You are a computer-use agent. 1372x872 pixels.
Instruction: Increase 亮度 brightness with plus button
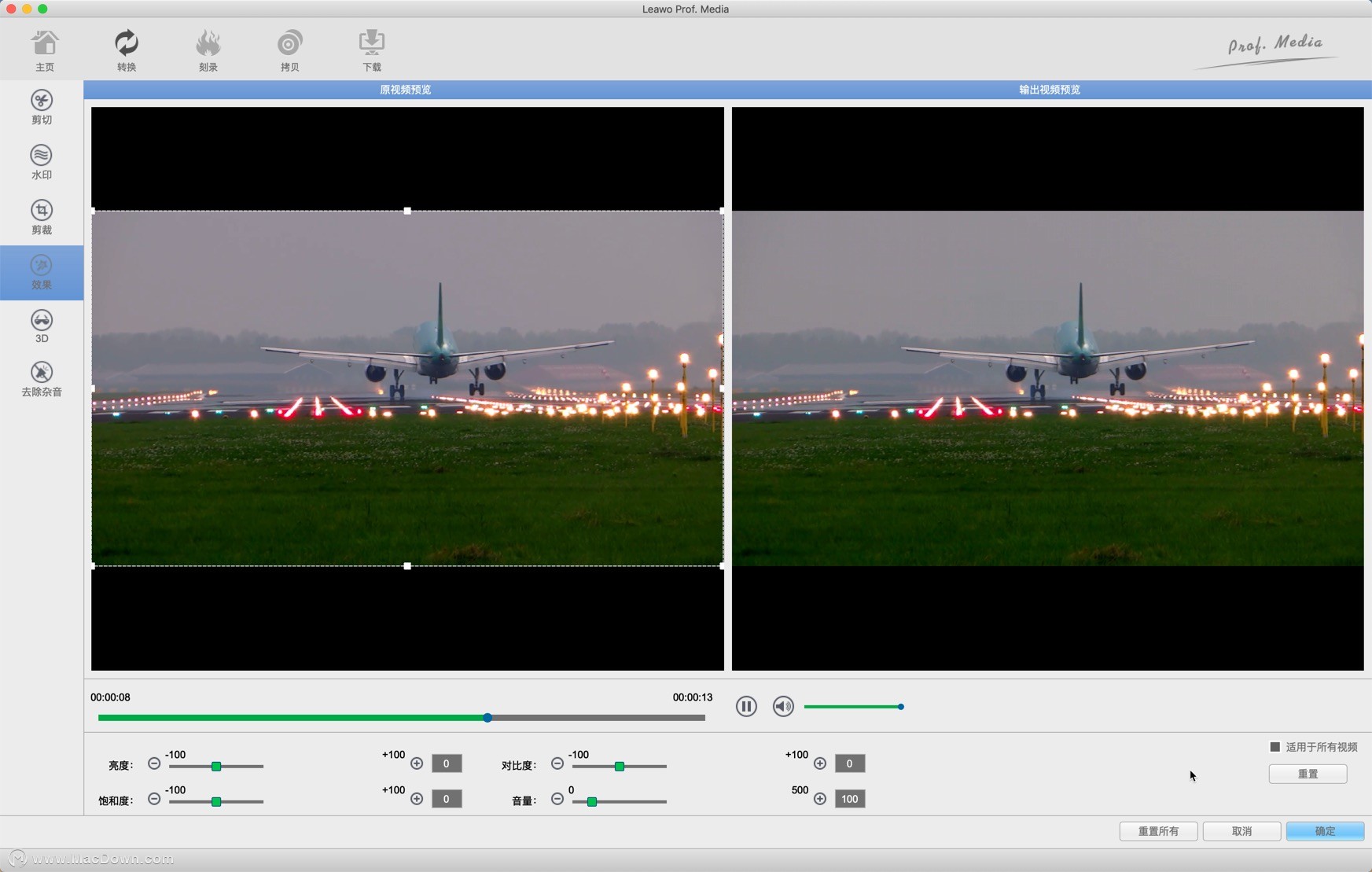click(x=417, y=763)
